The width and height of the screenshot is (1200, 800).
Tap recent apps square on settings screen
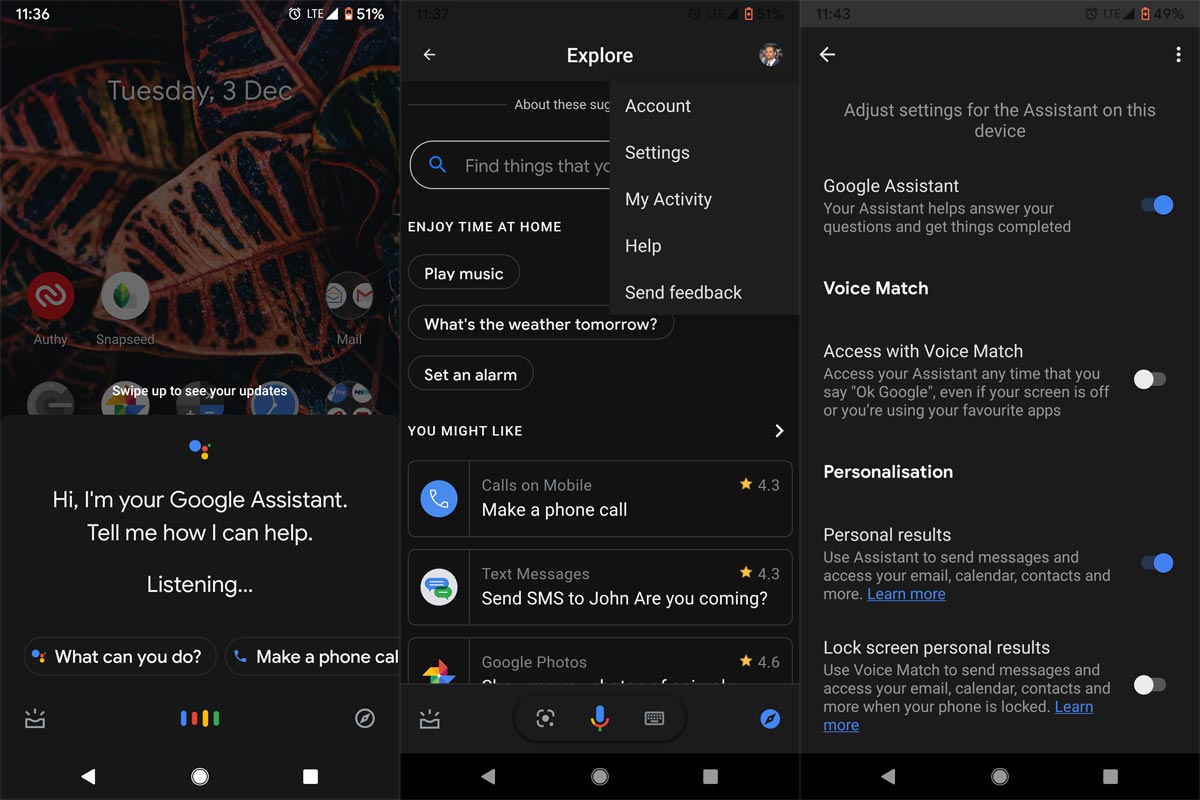click(x=1110, y=776)
